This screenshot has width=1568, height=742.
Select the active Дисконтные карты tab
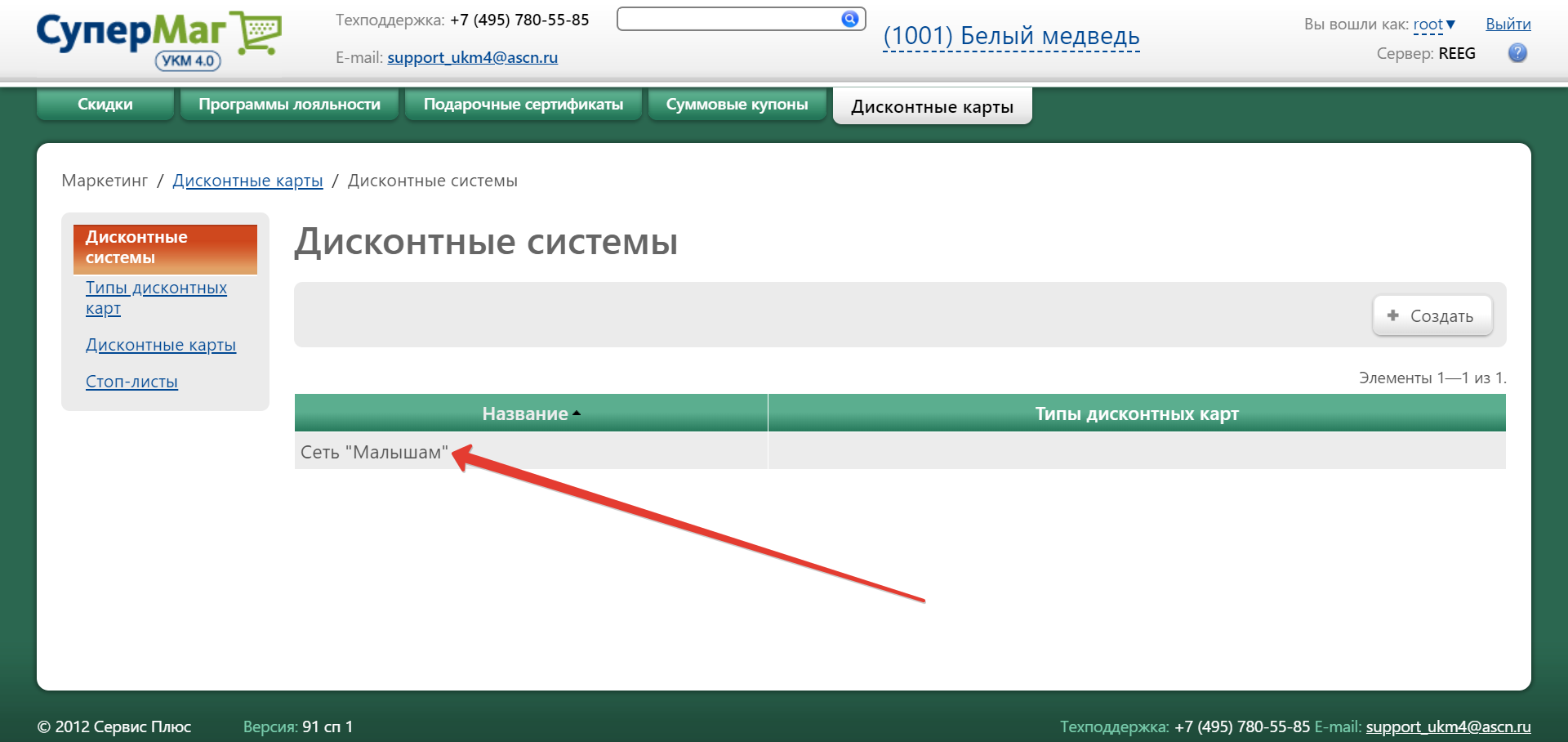(932, 107)
